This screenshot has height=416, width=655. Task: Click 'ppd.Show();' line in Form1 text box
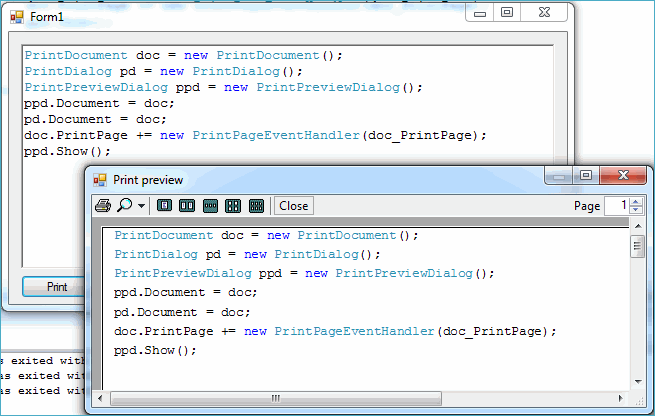[67, 151]
